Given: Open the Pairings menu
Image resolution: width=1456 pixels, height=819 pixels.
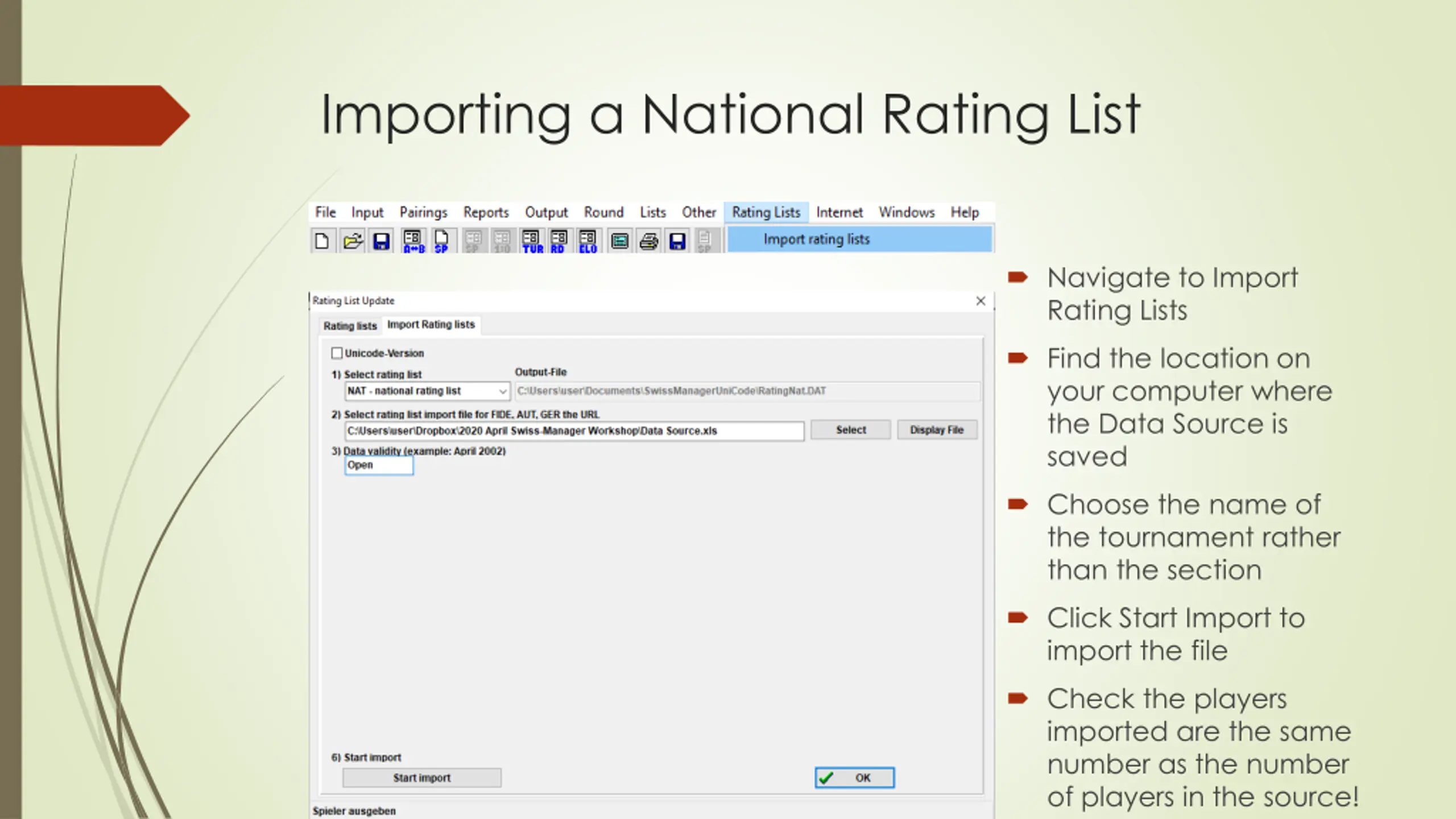Looking at the screenshot, I should (423, 212).
